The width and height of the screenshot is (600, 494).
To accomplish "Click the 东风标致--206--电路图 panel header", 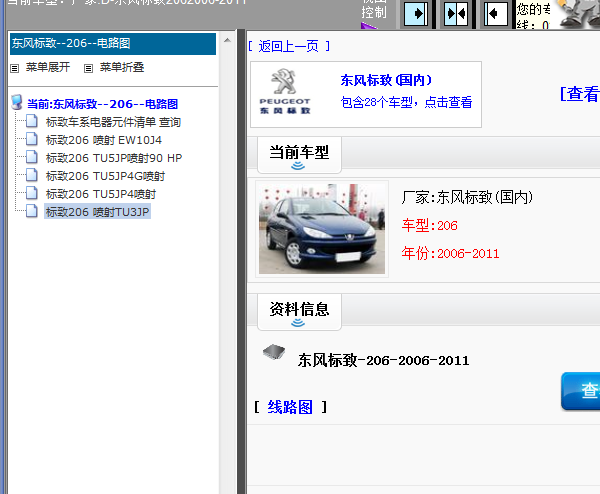I will [x=113, y=43].
